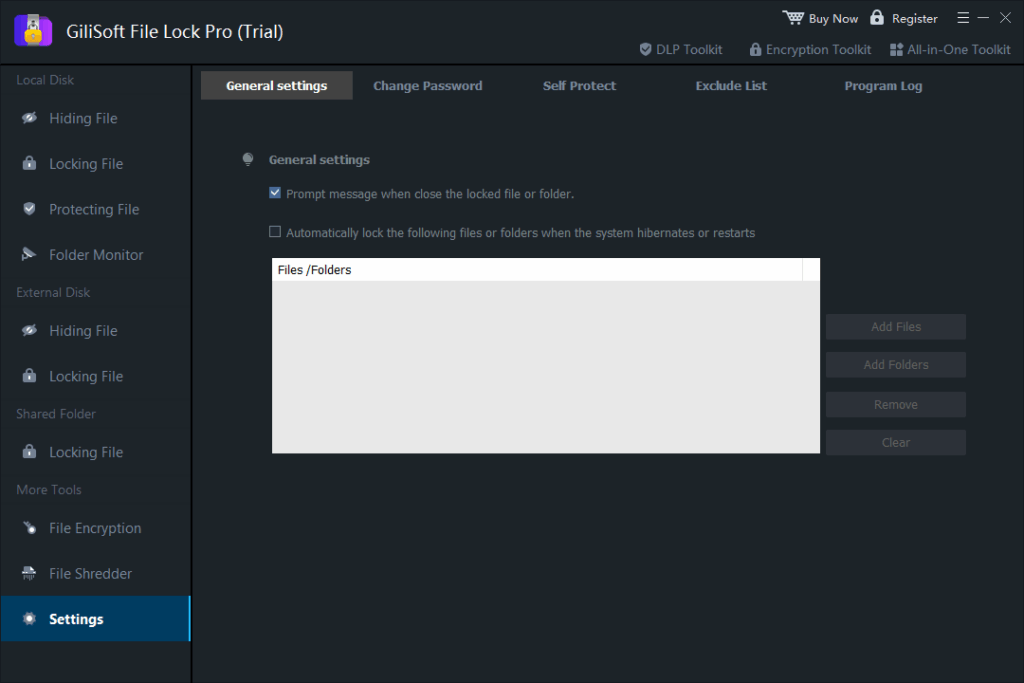Open the hamburger menu icon in title bar
This screenshot has height=683, width=1024.
(x=963, y=18)
